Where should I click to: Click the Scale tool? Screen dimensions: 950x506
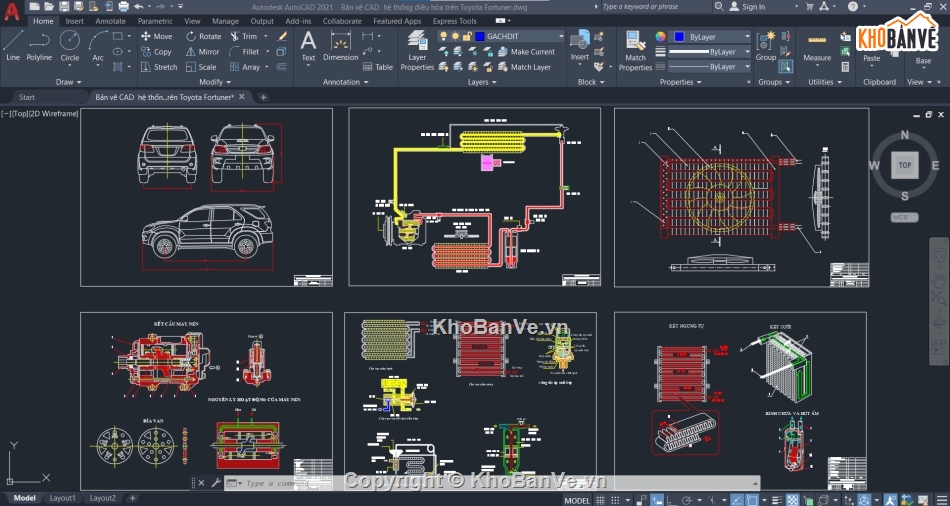pyautogui.click(x=201, y=67)
